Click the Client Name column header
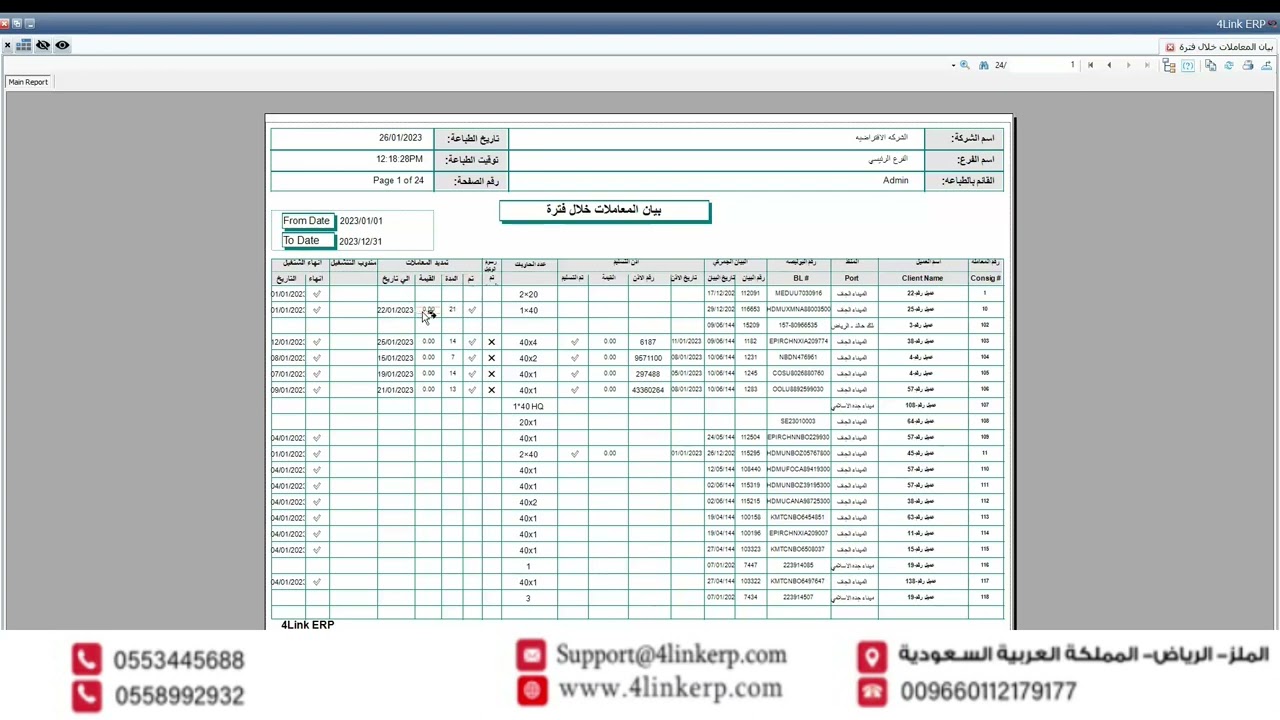Screen dimensions: 1280x720 pyautogui.click(x=922, y=278)
